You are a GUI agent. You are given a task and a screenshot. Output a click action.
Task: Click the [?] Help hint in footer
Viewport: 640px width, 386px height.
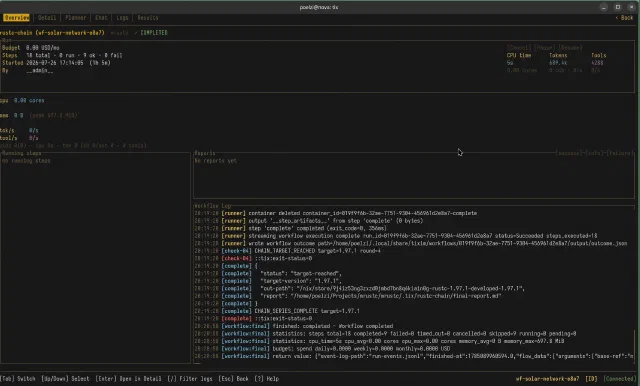click(267, 379)
